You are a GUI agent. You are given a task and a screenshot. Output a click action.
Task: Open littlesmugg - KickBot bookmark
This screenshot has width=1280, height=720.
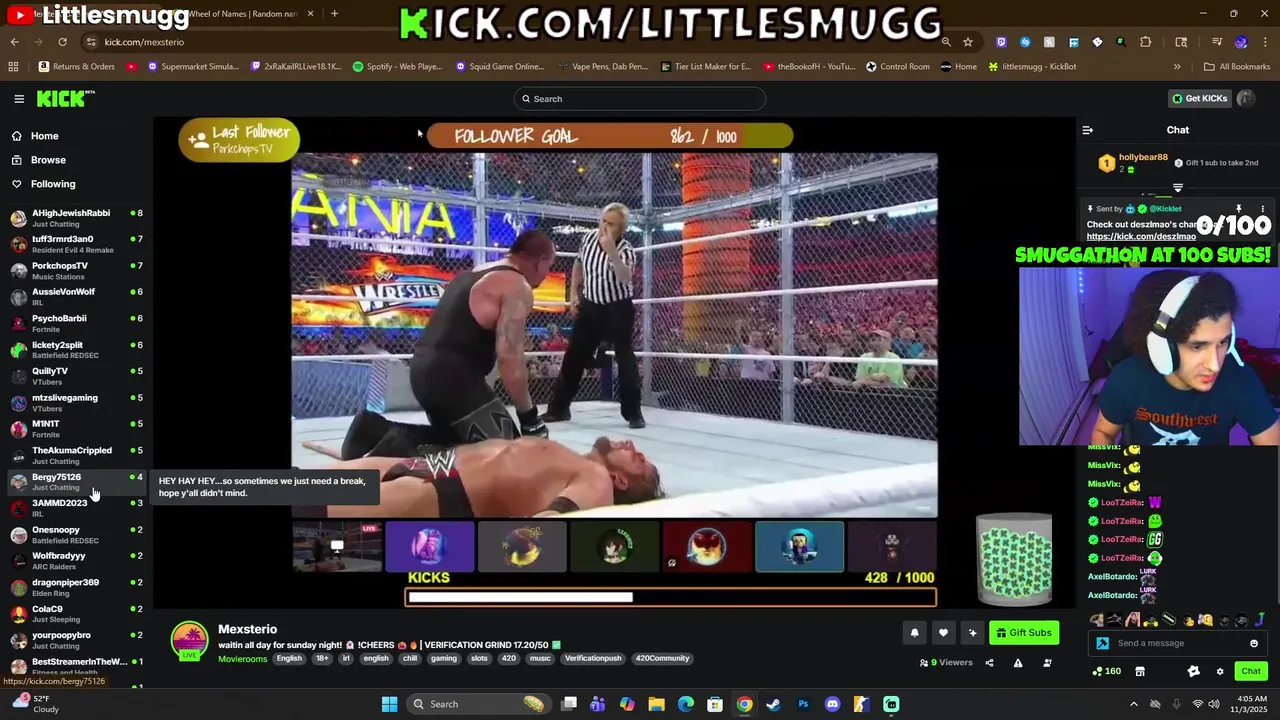(x=1032, y=67)
